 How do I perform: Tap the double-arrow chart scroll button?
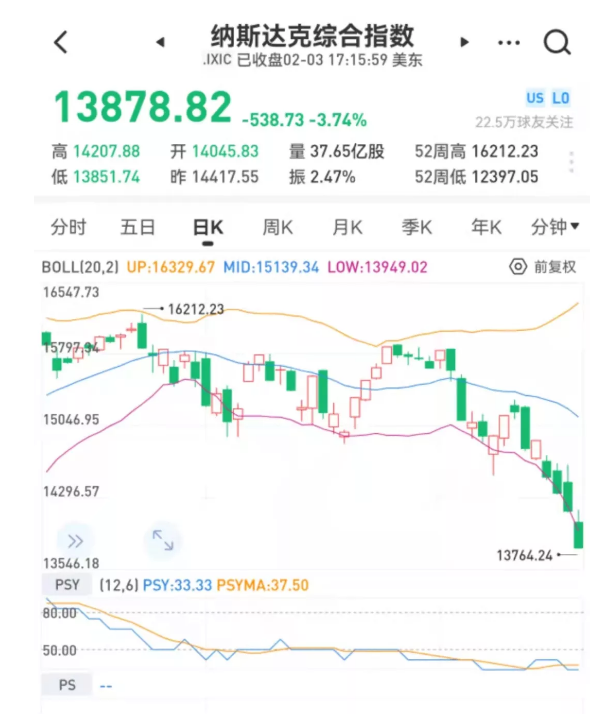point(75,541)
